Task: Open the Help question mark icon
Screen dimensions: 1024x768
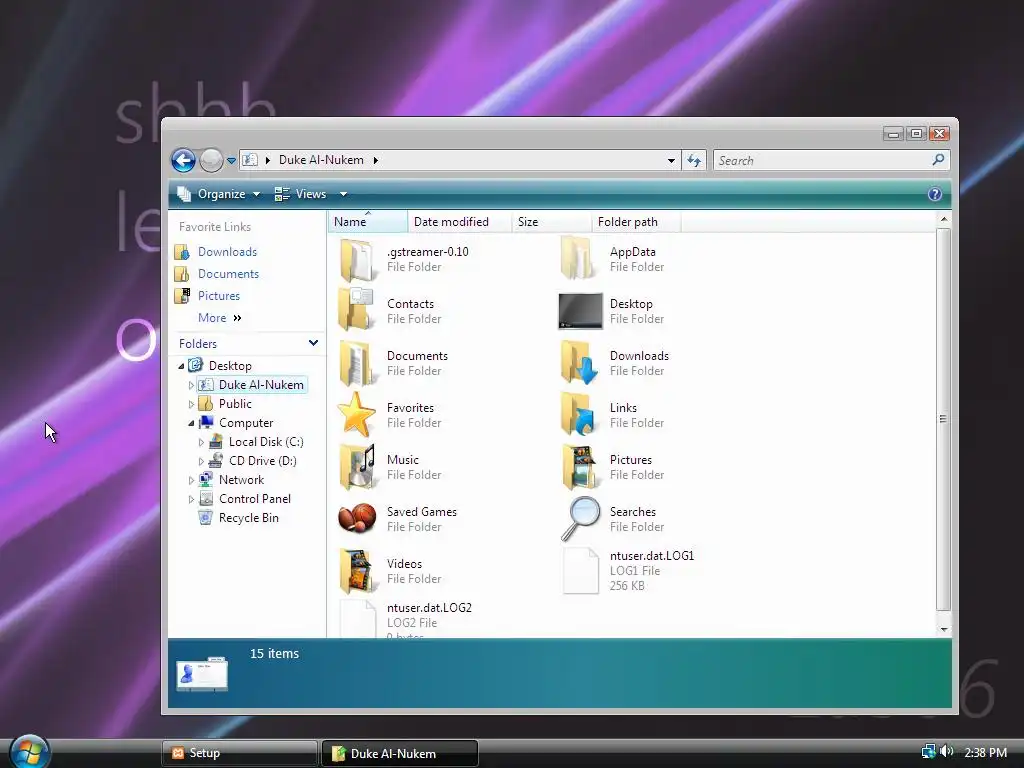Action: point(935,194)
